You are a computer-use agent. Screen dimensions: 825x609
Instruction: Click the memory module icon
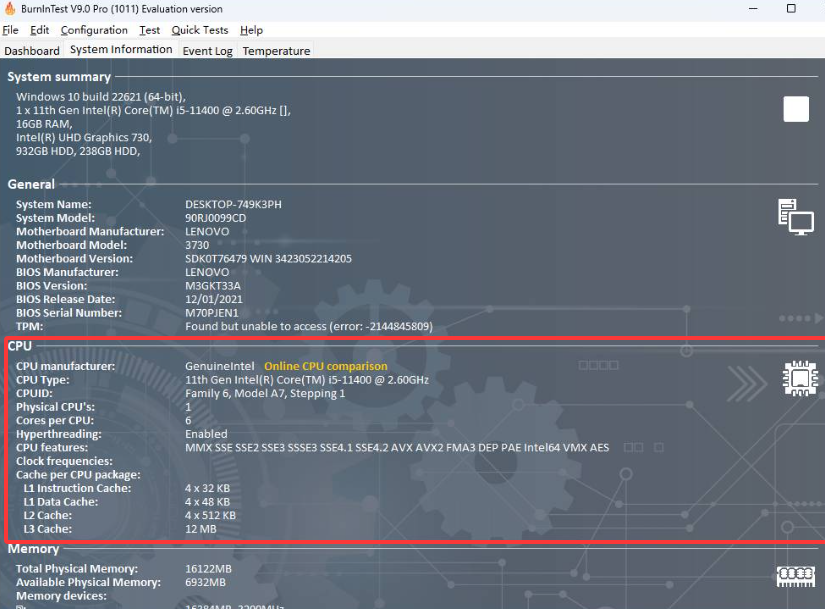[796, 576]
